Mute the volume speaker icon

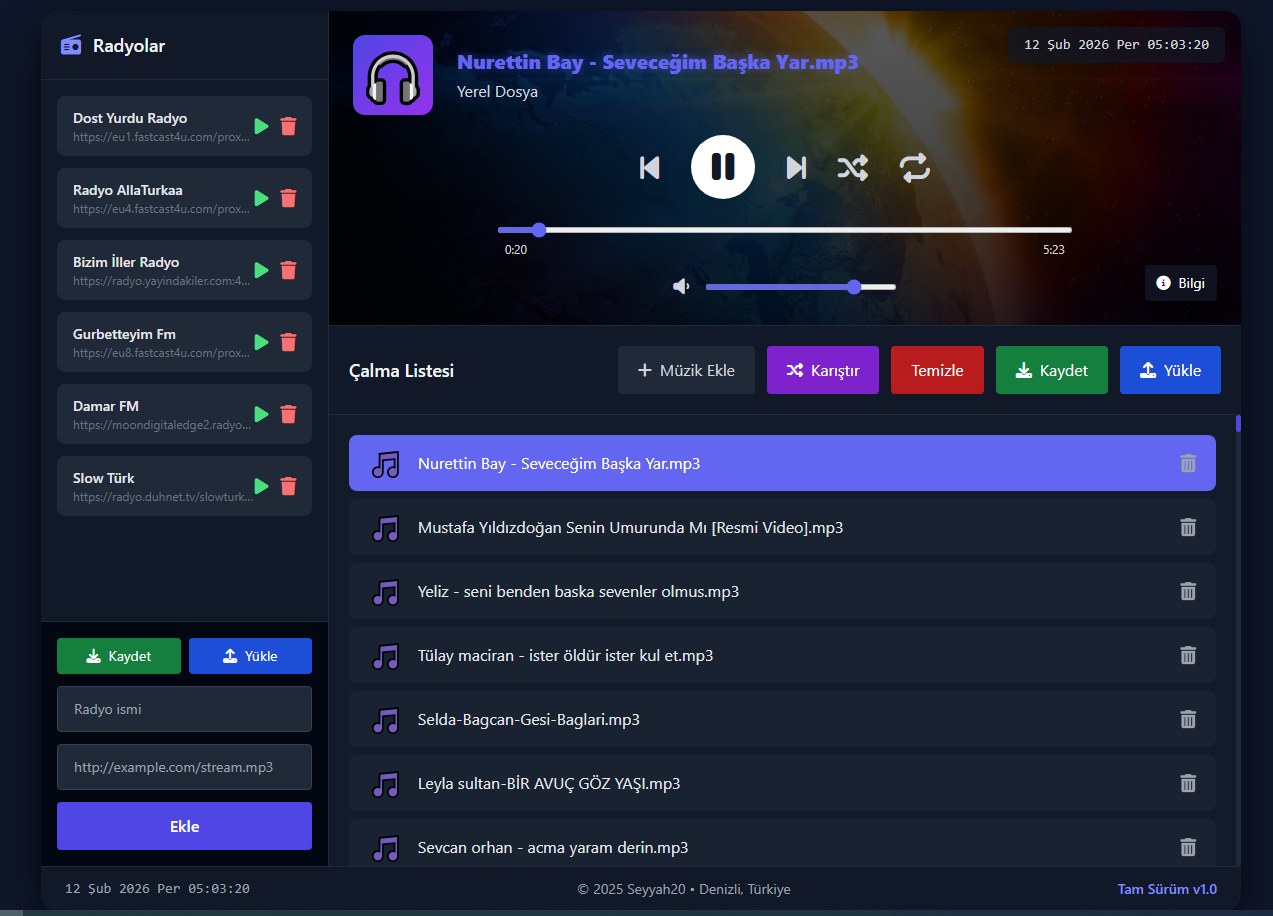click(681, 287)
